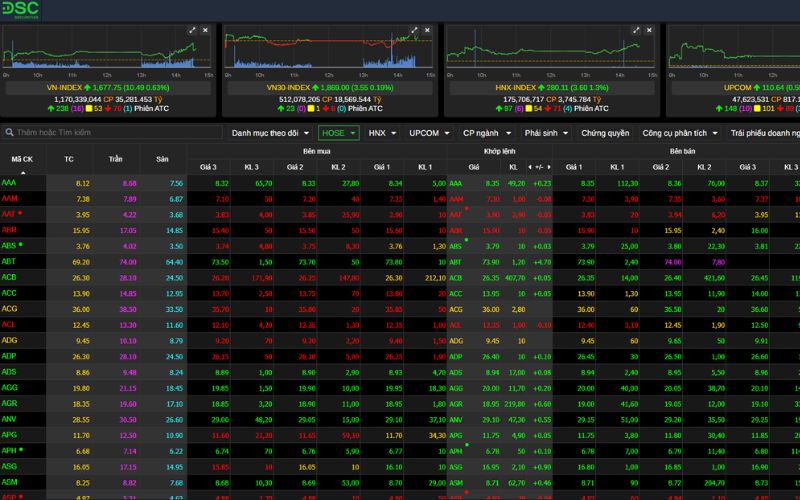Open the Danh mục theo dõi dropdown

point(270,133)
